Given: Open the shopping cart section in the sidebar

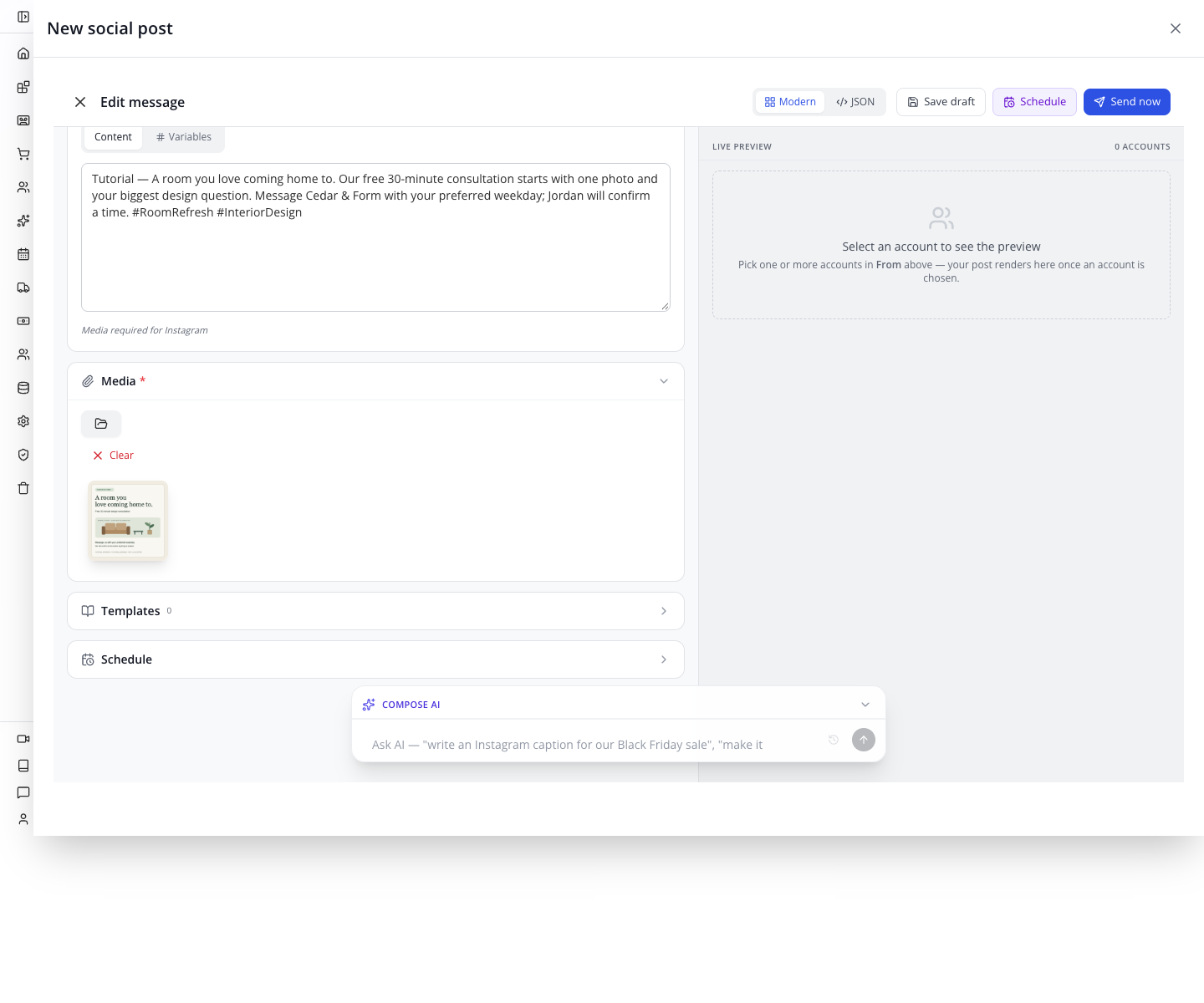Looking at the screenshot, I should tap(23, 154).
